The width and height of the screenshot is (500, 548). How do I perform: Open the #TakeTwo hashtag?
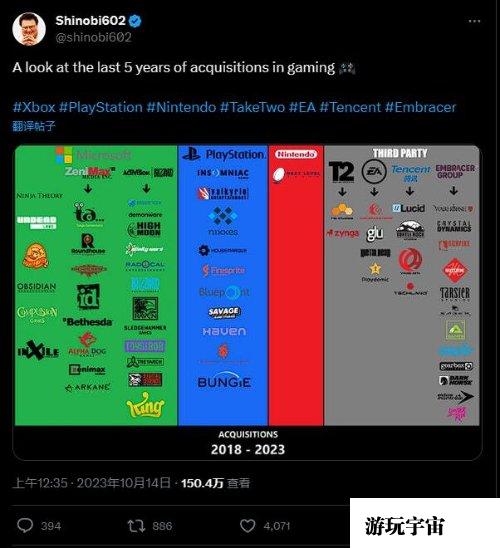pyautogui.click(x=253, y=107)
